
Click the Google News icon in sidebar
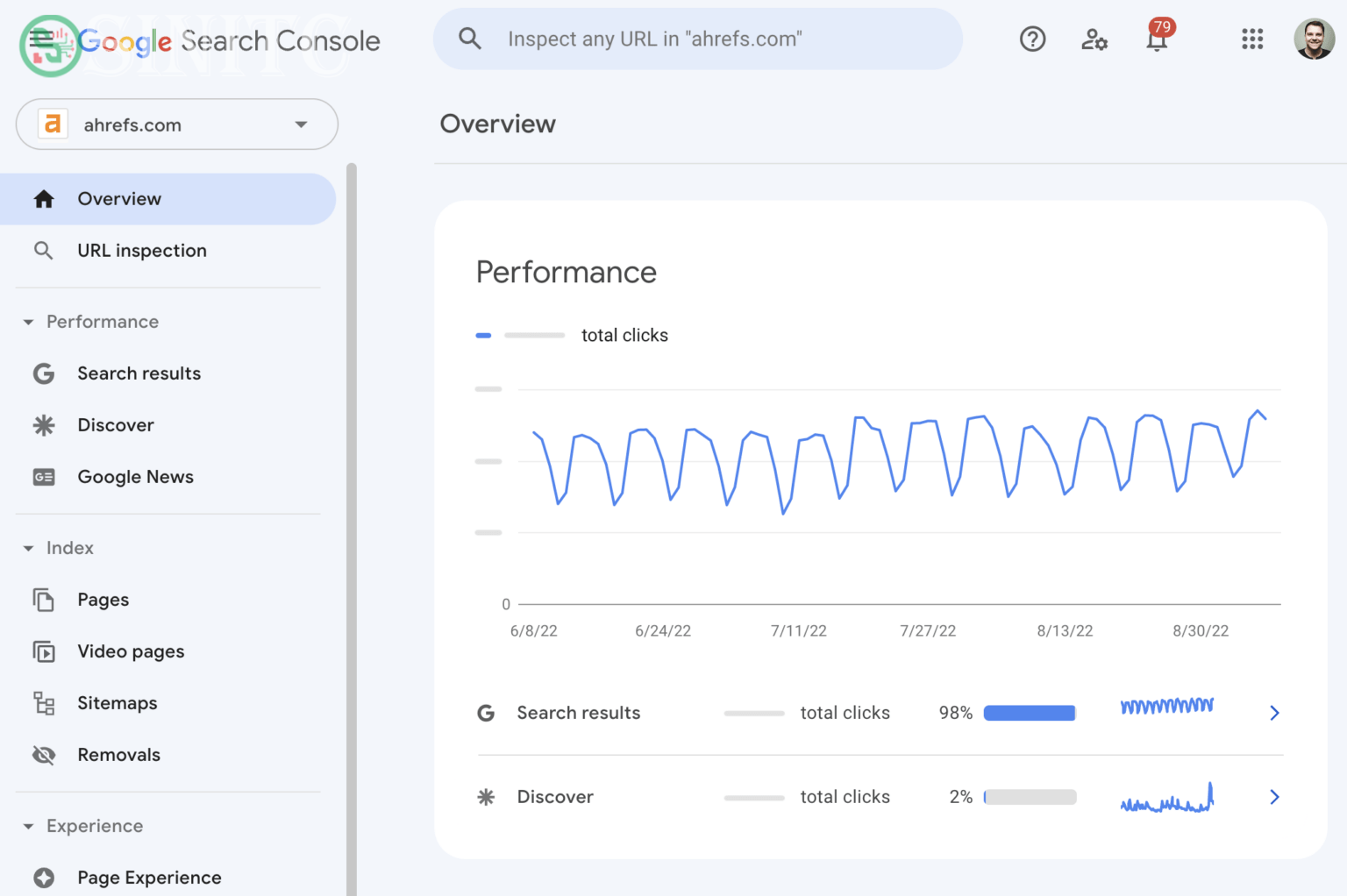(44, 477)
